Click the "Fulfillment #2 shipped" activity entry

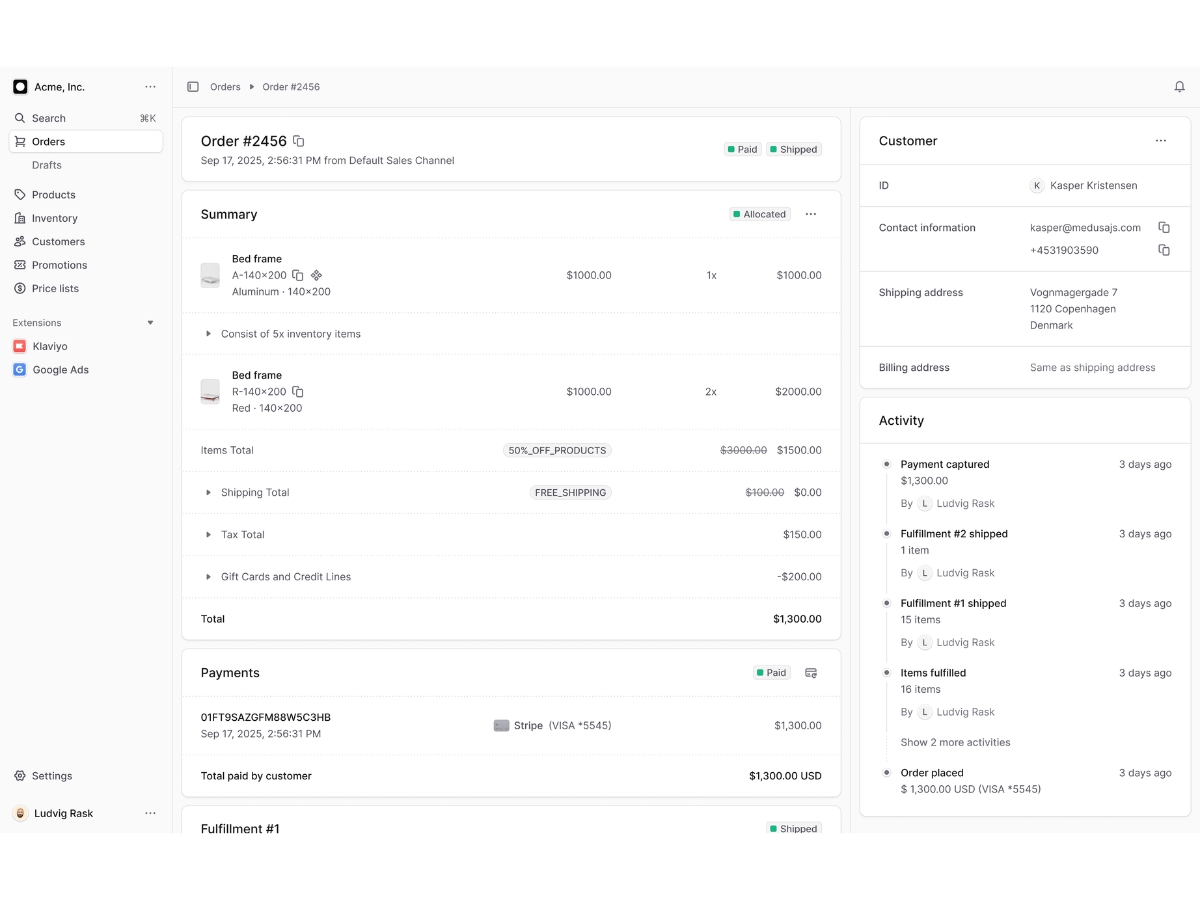tap(954, 534)
